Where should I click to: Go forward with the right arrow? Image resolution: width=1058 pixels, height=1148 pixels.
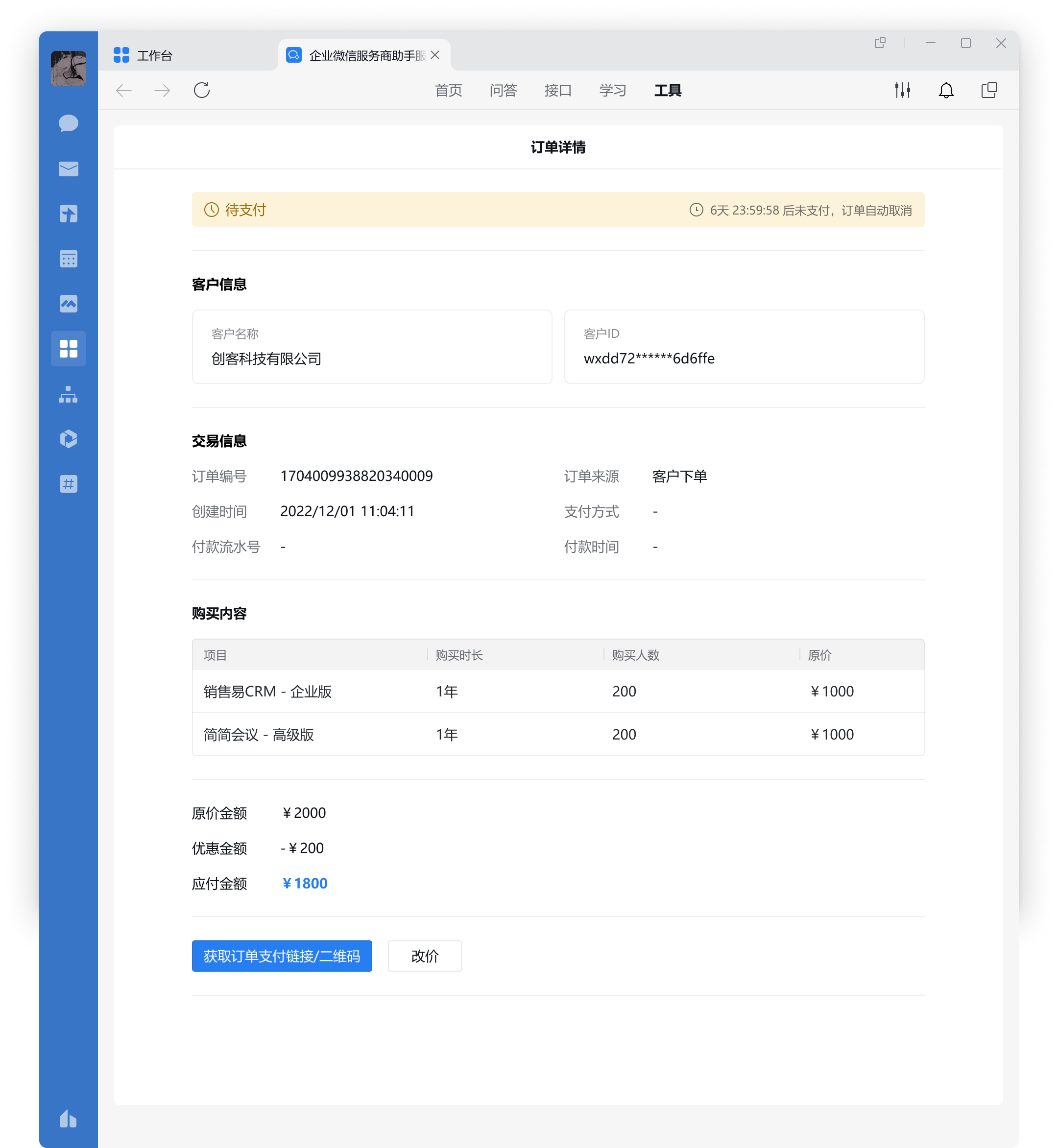coord(163,91)
